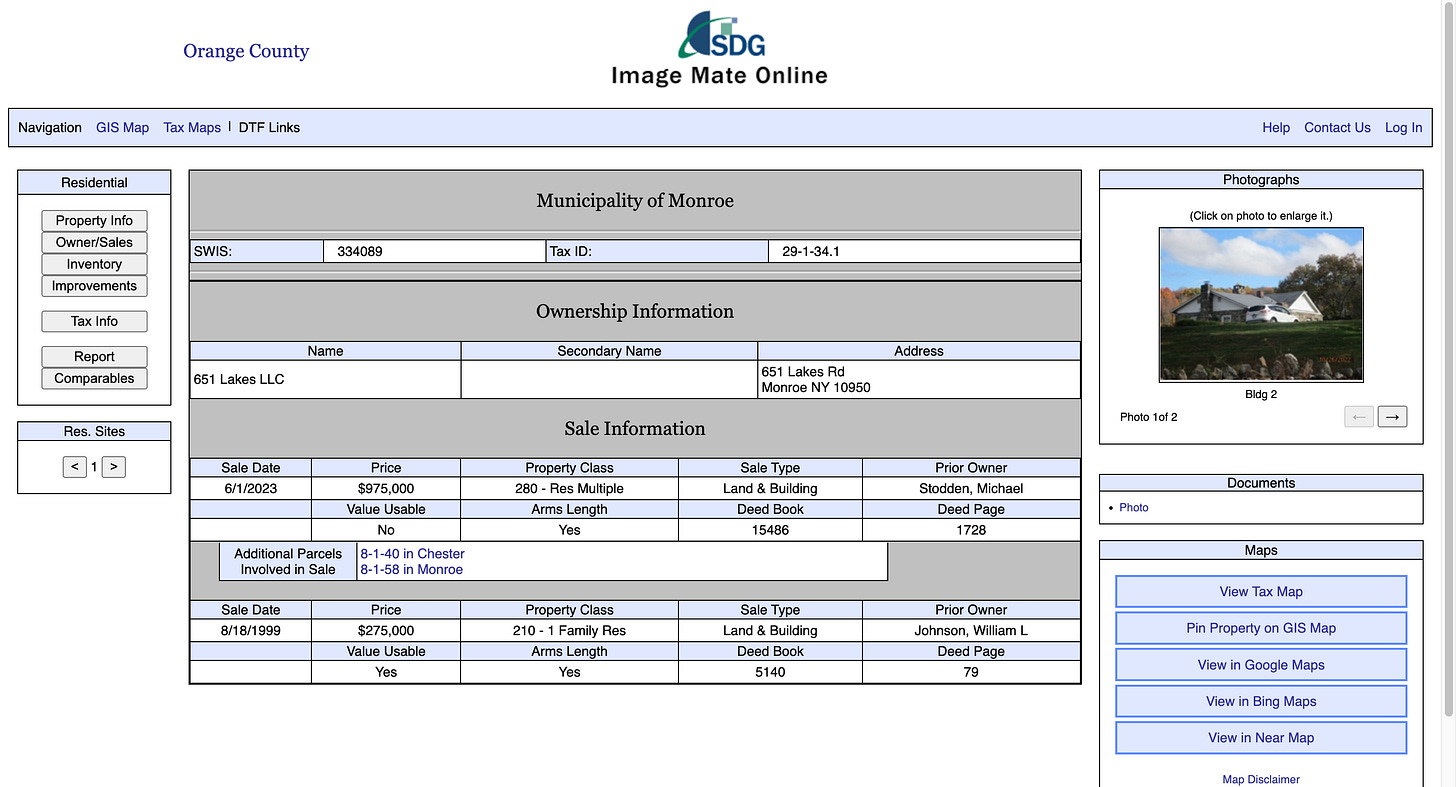Click property class 280 - Res Multiple
The image size is (1456, 787).
click(x=569, y=488)
